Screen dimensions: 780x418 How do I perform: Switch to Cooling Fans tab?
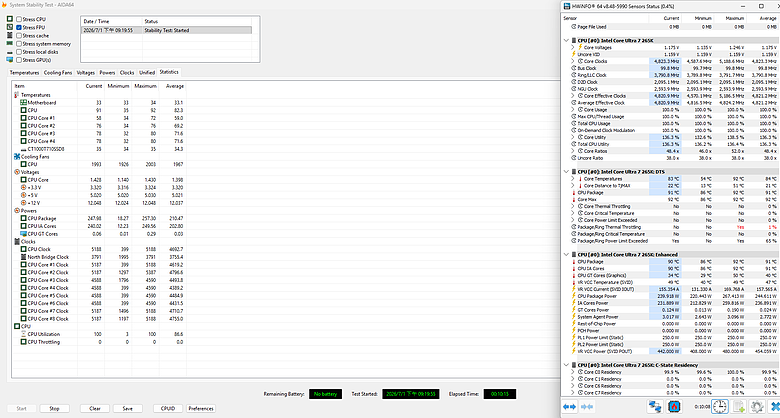point(58,73)
